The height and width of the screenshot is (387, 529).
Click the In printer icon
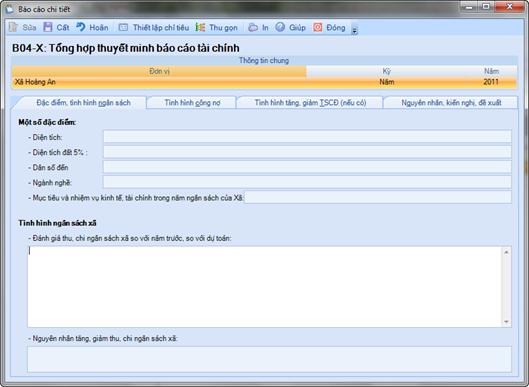[253, 27]
